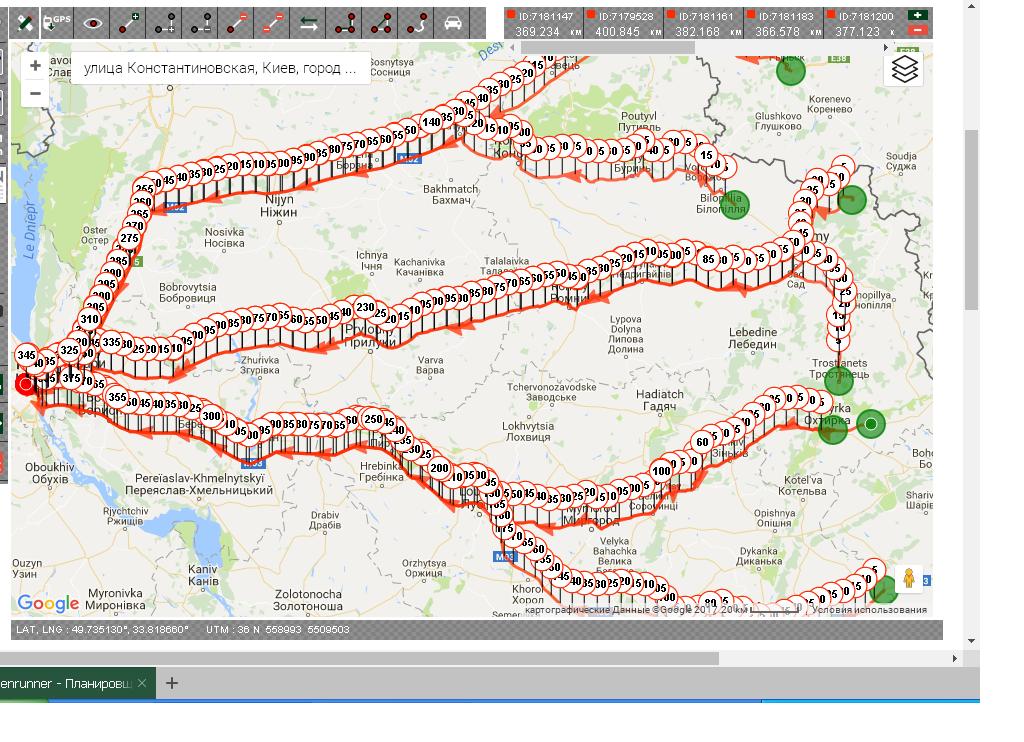Toggle red color square of route ID:7179528

pyautogui.click(x=590, y=16)
